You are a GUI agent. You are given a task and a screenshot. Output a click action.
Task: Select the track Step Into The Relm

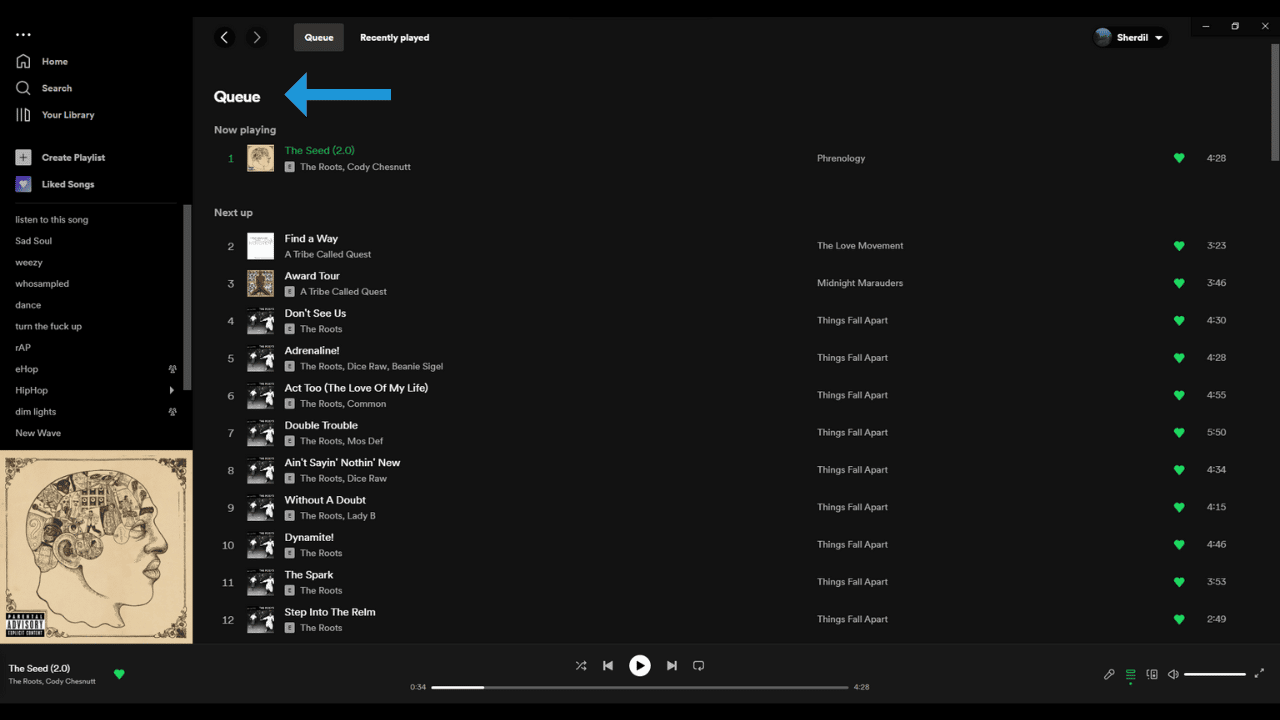(x=330, y=612)
